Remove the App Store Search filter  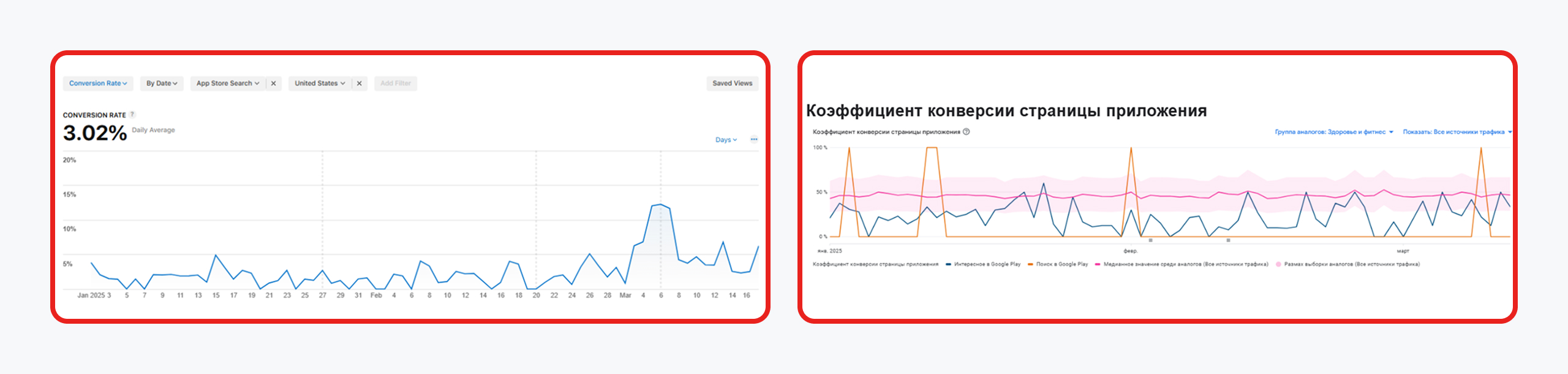(x=274, y=83)
